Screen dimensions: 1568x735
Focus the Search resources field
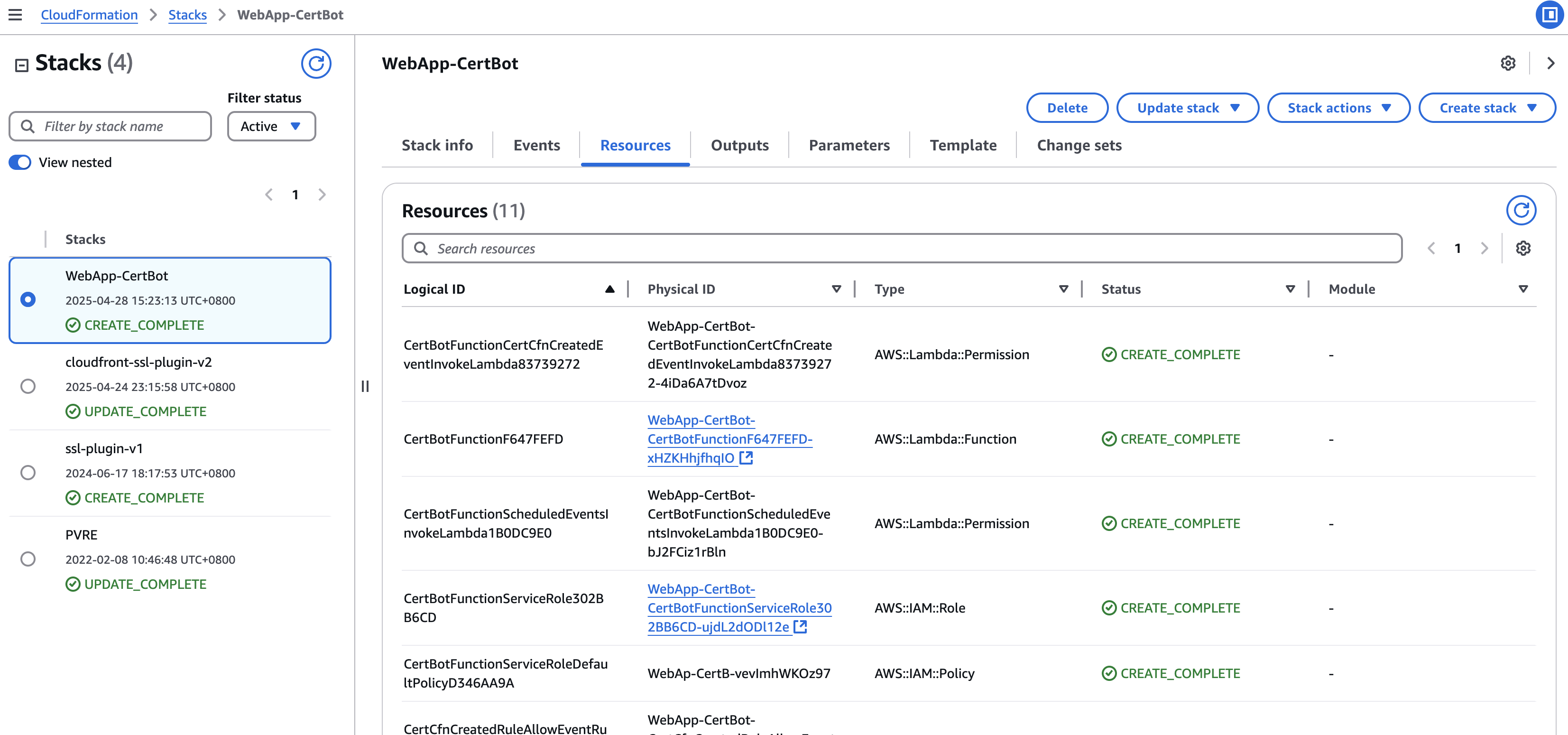coord(902,249)
